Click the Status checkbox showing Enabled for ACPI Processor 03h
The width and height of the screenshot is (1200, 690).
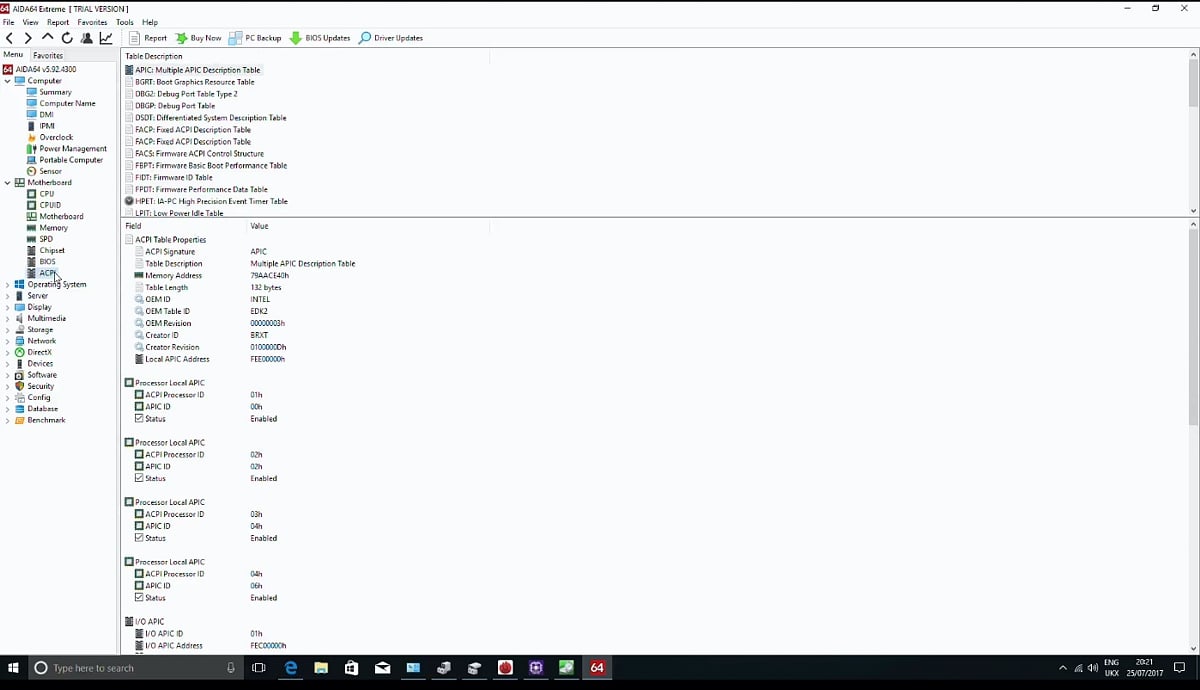pyautogui.click(x=140, y=538)
